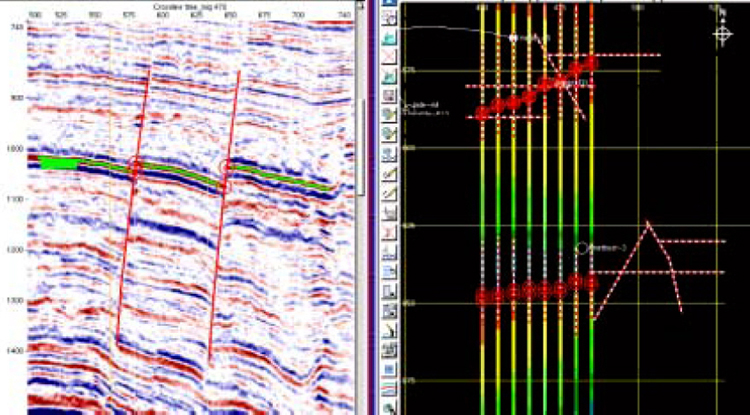This screenshot has height=415, width=750.
Task: Click the bright green horizon block at left edge
Action: [x=50, y=161]
